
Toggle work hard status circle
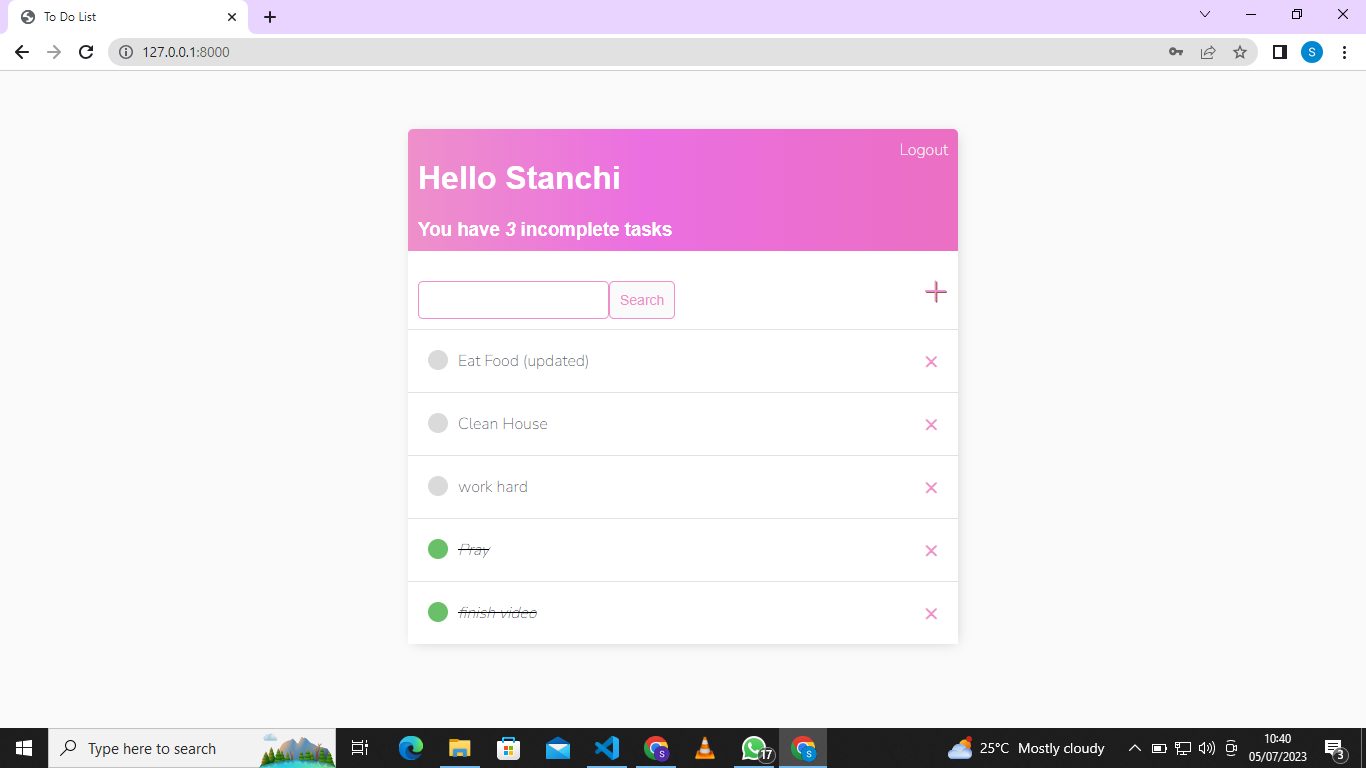[x=438, y=486]
